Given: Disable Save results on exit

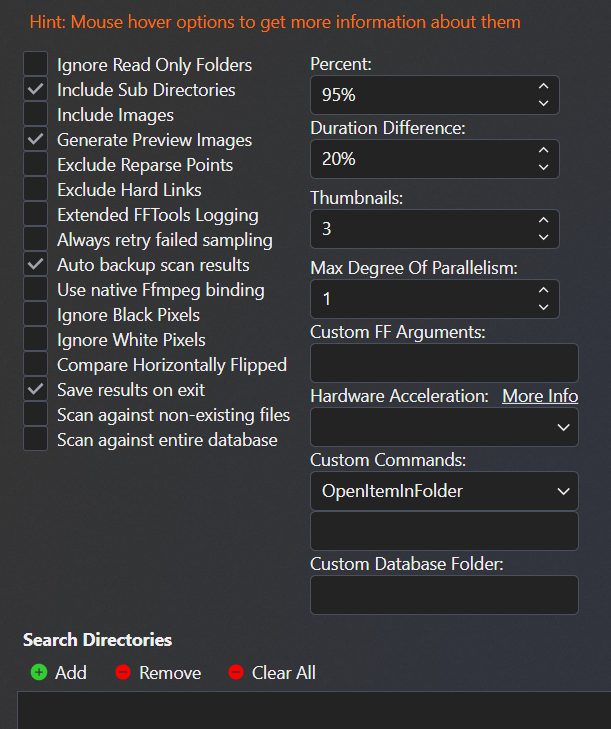Looking at the screenshot, I should pyautogui.click(x=36, y=390).
